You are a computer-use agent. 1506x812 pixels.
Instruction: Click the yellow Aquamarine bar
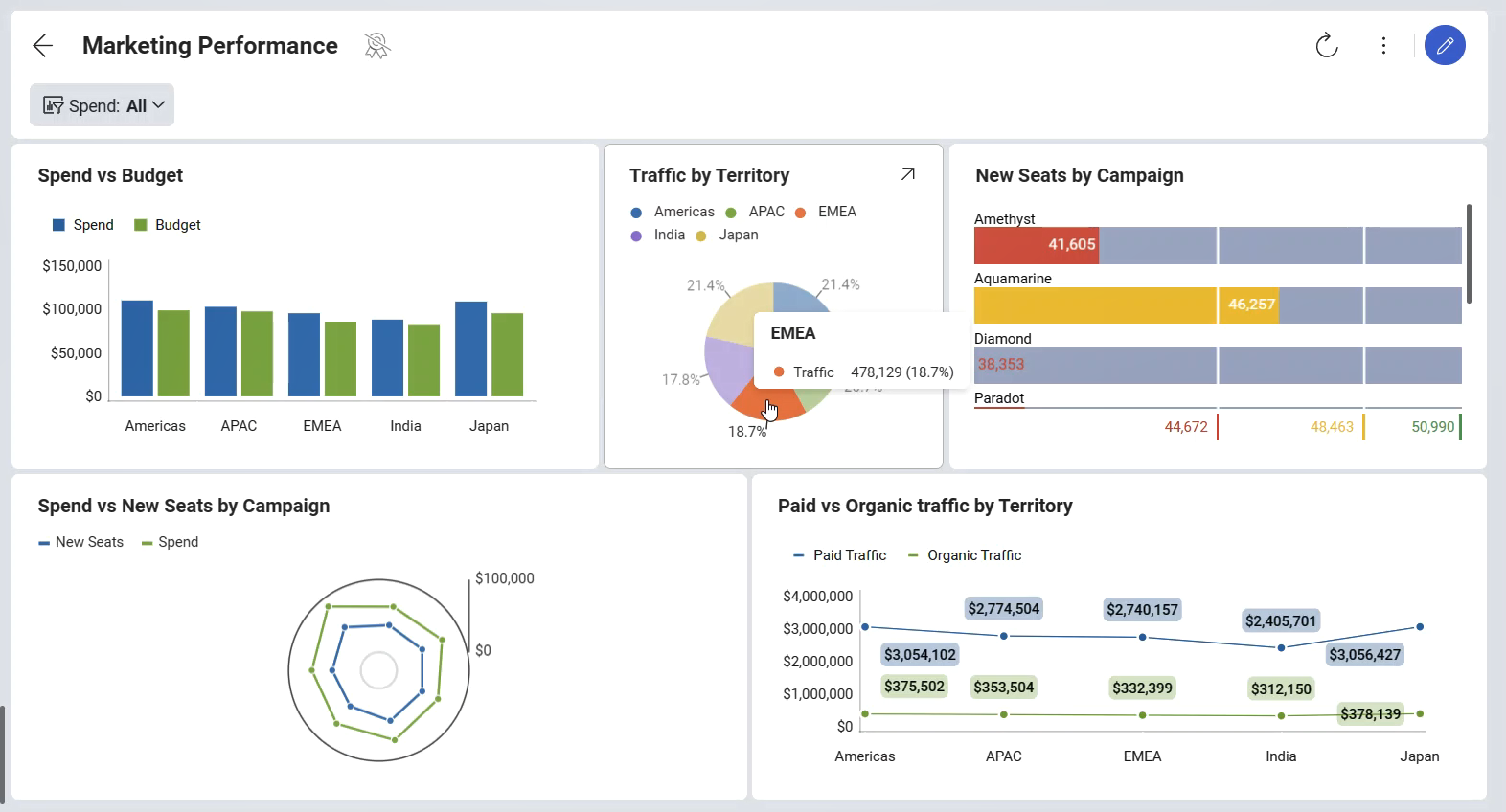(x=1094, y=304)
